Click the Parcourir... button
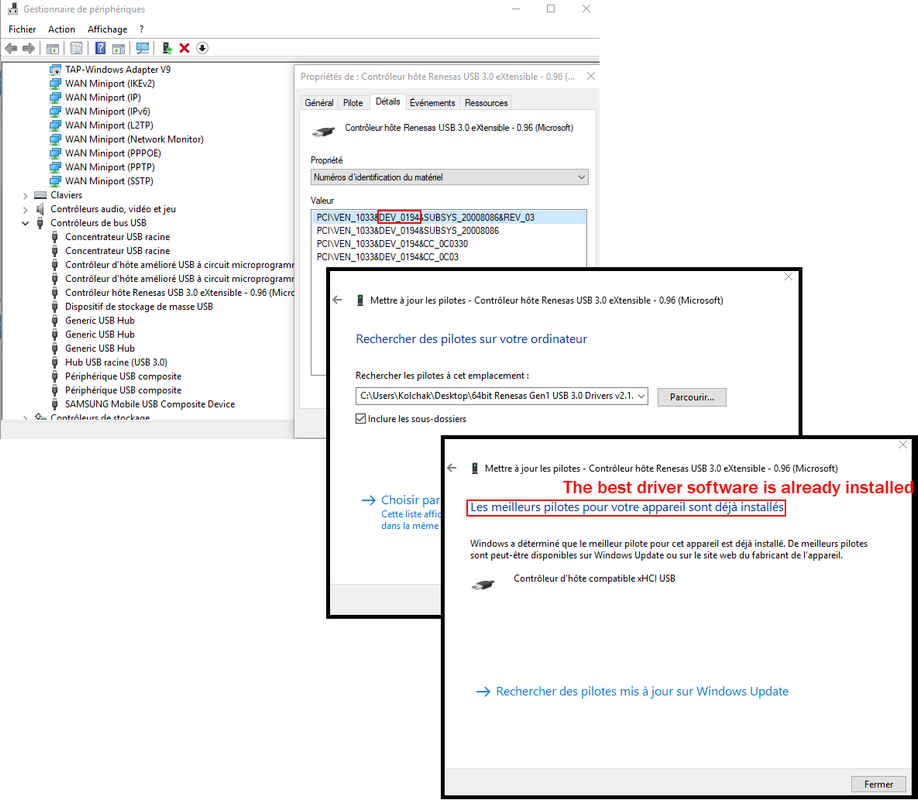The height and width of the screenshot is (800, 918). pyautogui.click(x=691, y=397)
